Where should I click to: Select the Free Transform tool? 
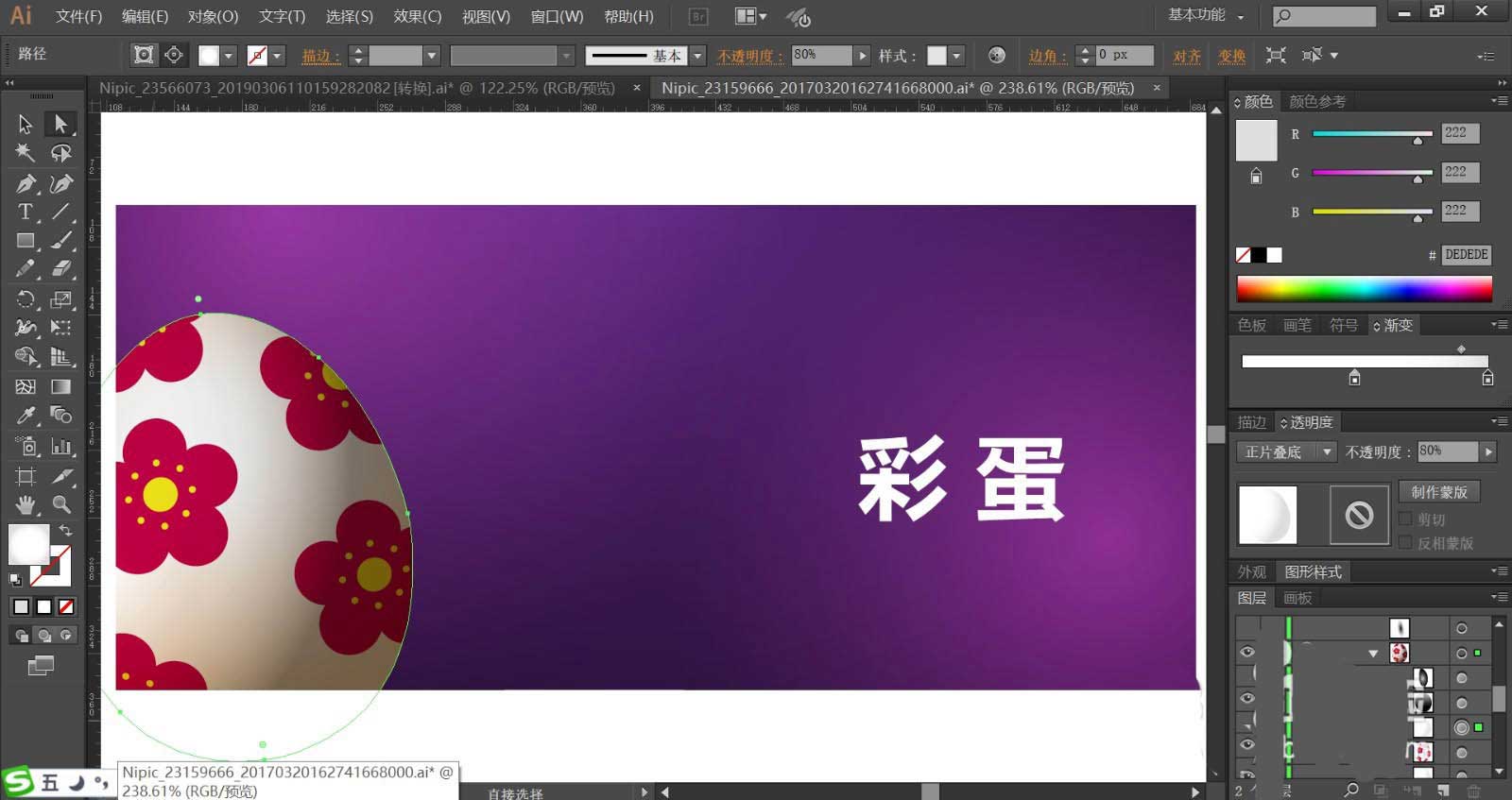[x=60, y=328]
